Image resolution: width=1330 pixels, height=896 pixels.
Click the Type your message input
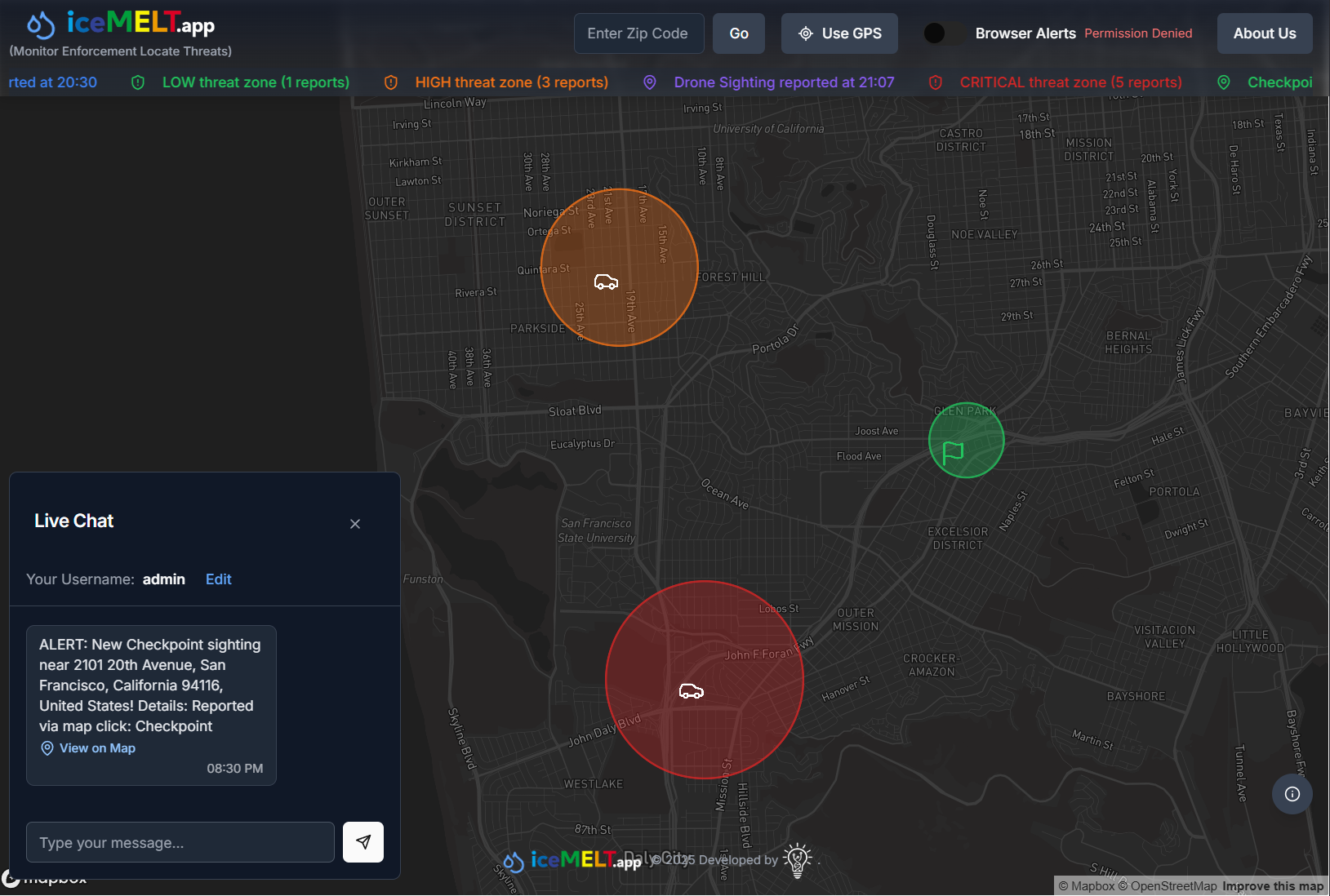pos(180,842)
